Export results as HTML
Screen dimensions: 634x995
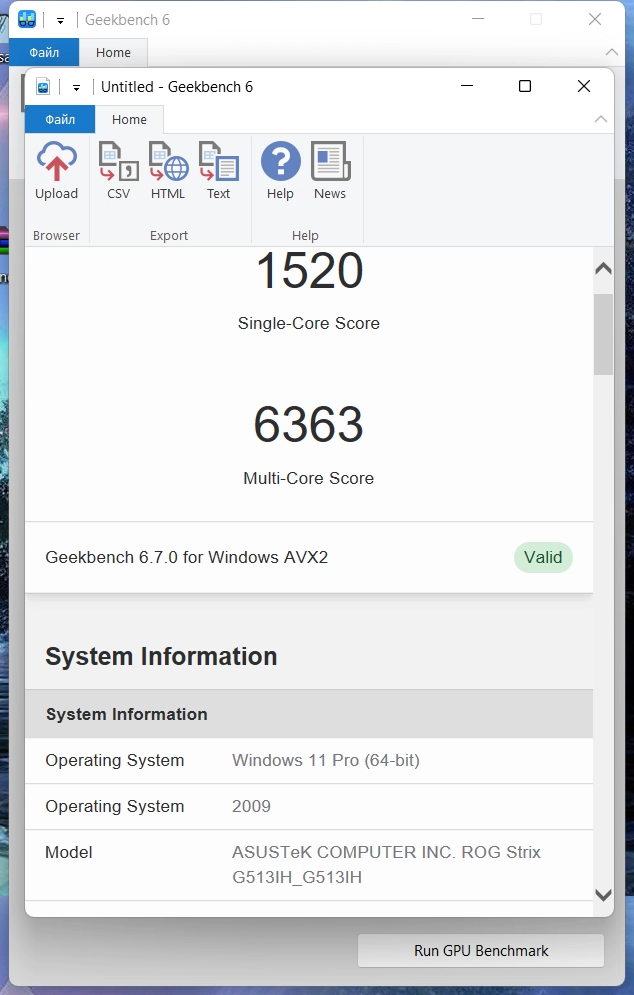(x=168, y=171)
